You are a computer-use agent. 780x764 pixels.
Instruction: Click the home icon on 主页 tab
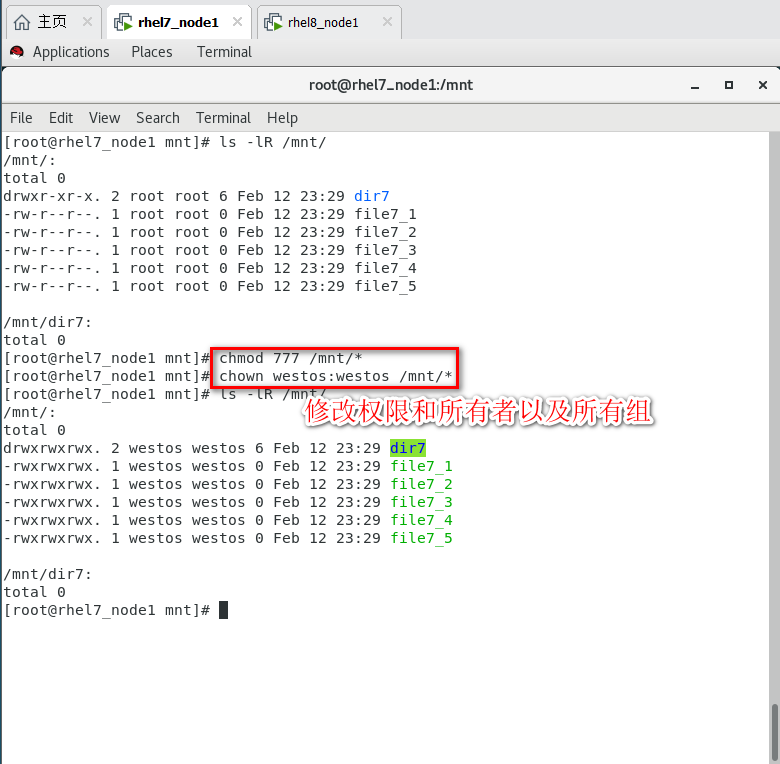pyautogui.click(x=21, y=22)
